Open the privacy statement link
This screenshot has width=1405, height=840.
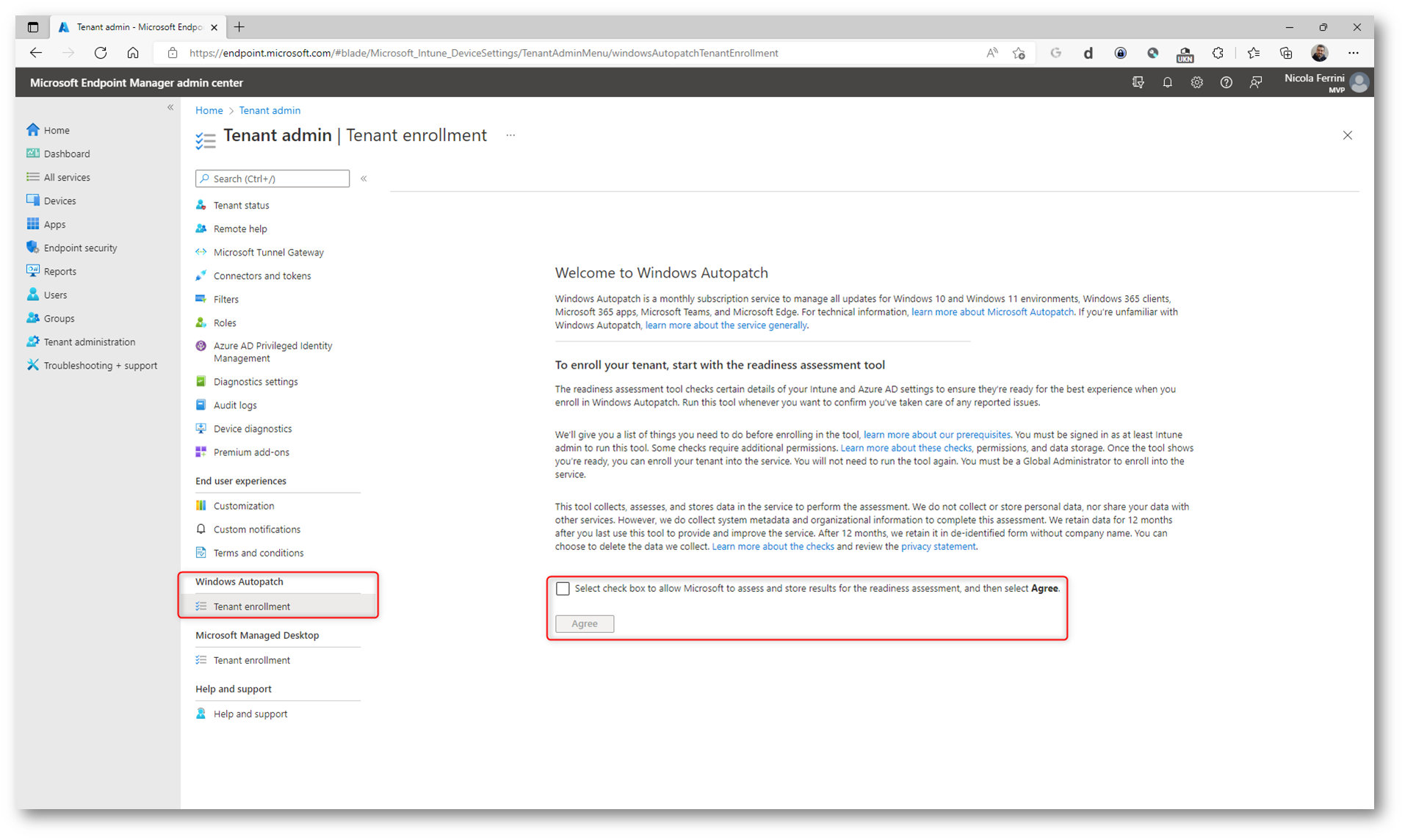938,546
